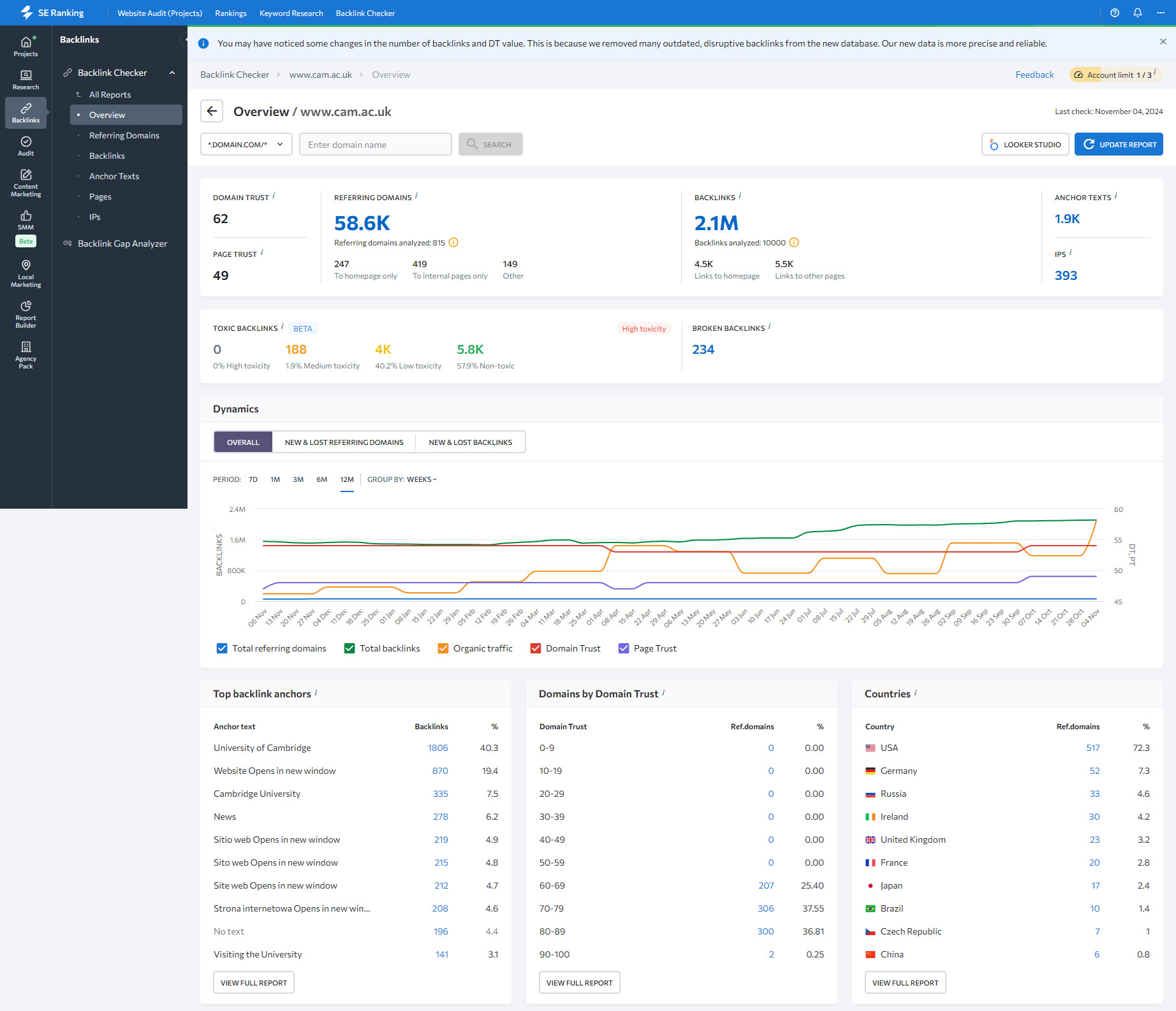This screenshot has width=1176, height=1011.
Task: Toggle Organic traffic checkbox
Action: point(443,648)
